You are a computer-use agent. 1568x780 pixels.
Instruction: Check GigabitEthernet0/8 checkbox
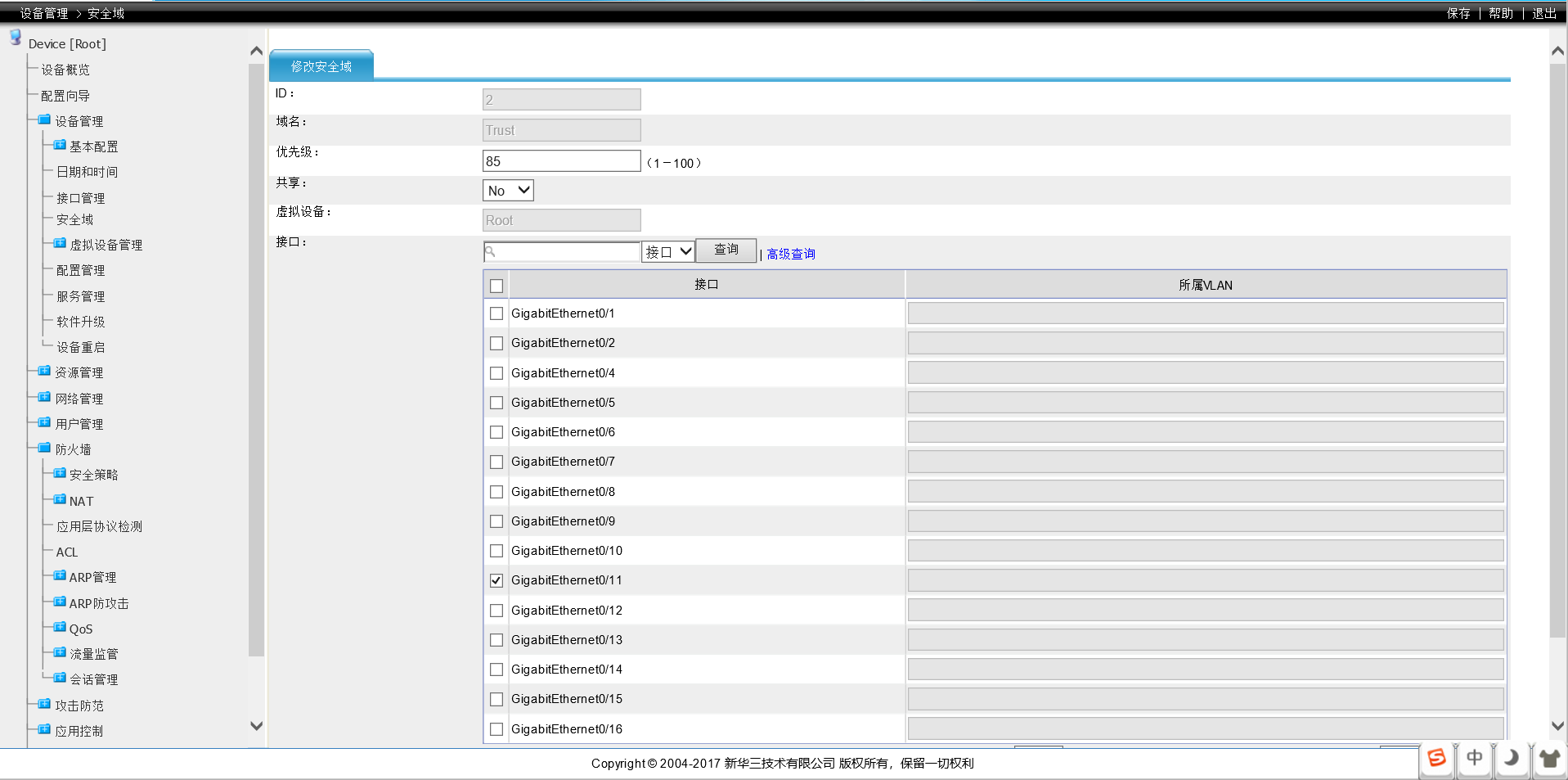pos(496,492)
